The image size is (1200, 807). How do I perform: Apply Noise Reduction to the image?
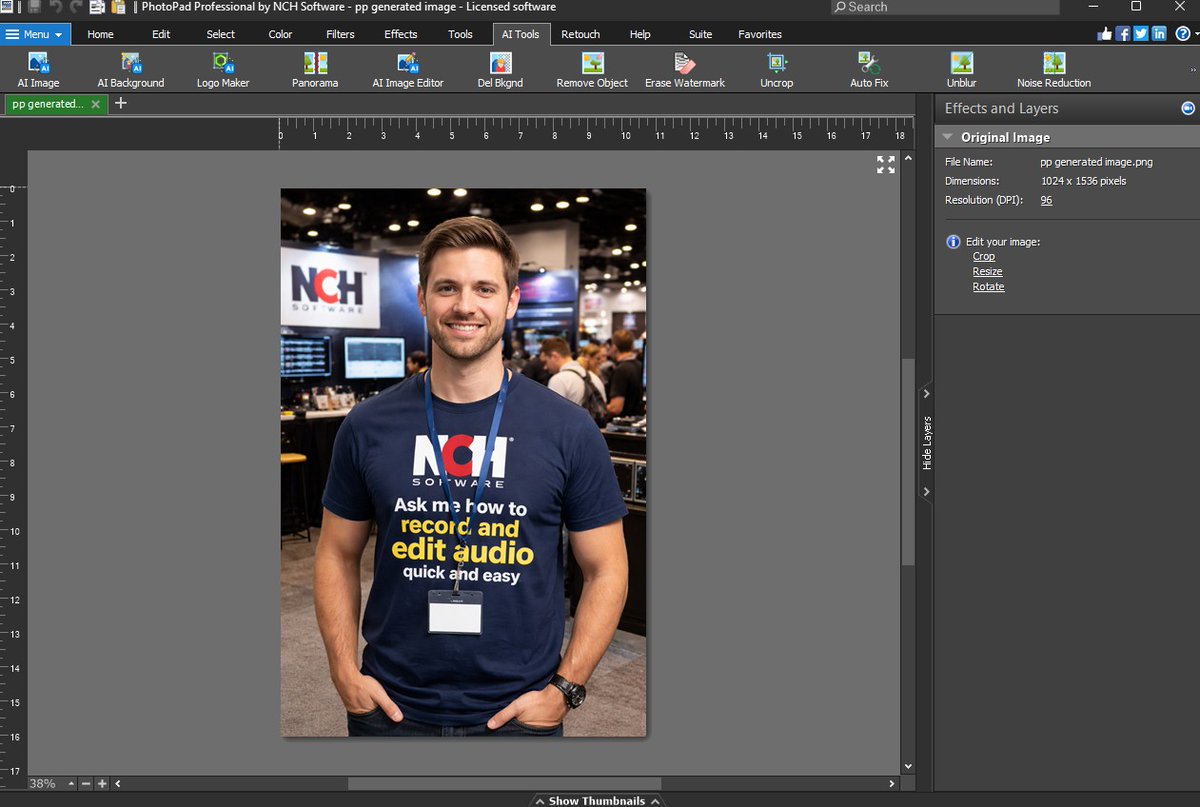pos(1052,68)
